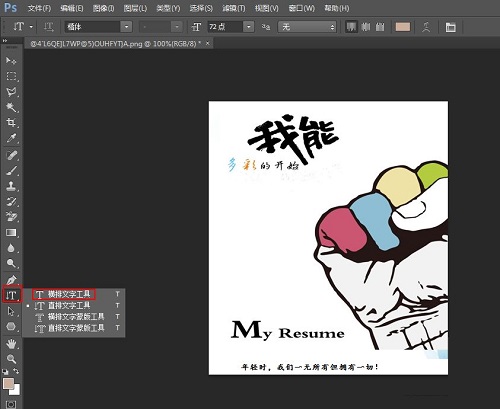Align text right
The image size is (500, 409).
380,27
